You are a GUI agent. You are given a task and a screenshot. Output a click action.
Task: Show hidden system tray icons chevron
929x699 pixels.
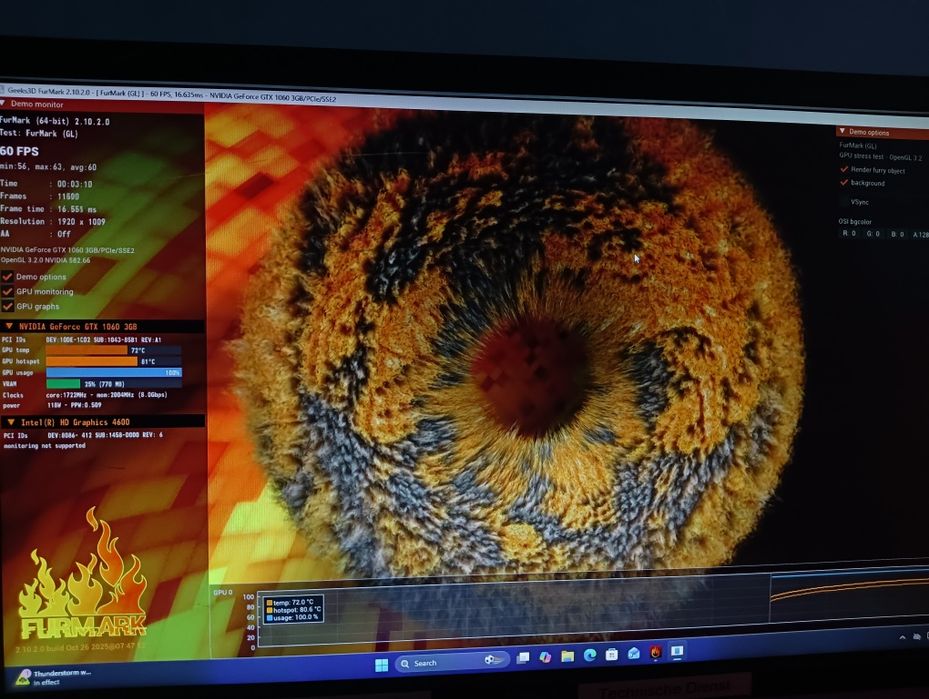(902, 637)
